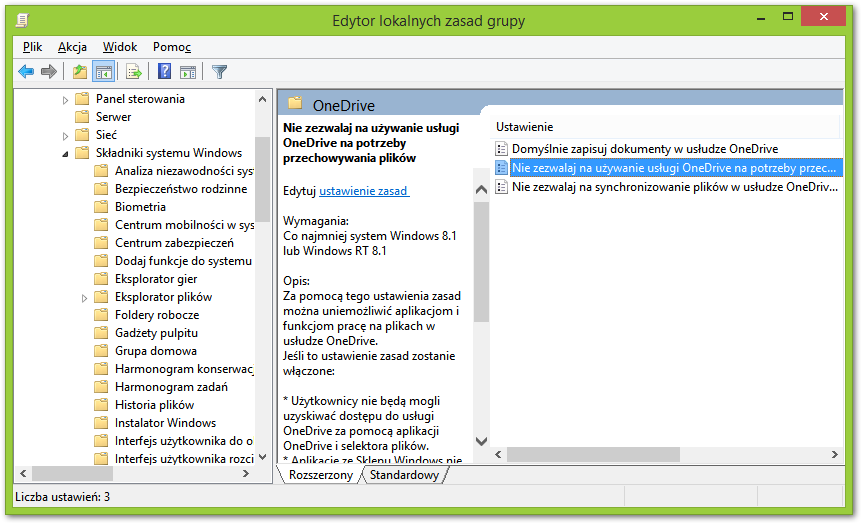The height and width of the screenshot is (524, 862).
Task: Open the Pomoc menu
Action: point(172,47)
